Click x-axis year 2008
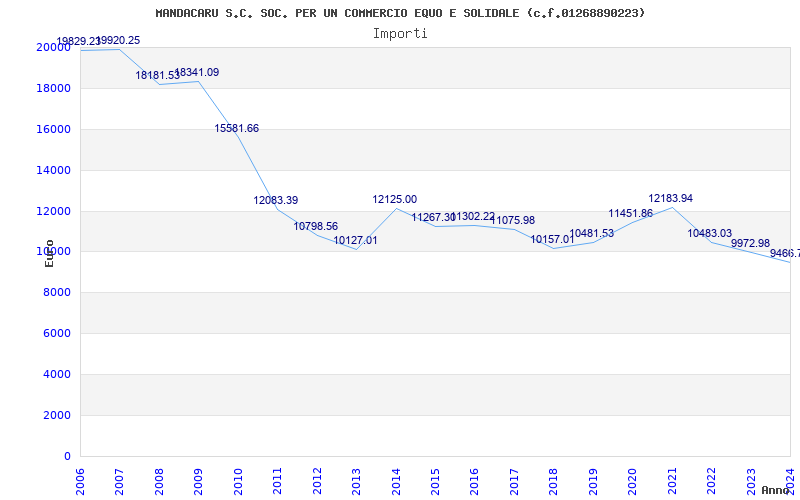Image resolution: width=800 pixels, height=500 pixels. (159, 481)
